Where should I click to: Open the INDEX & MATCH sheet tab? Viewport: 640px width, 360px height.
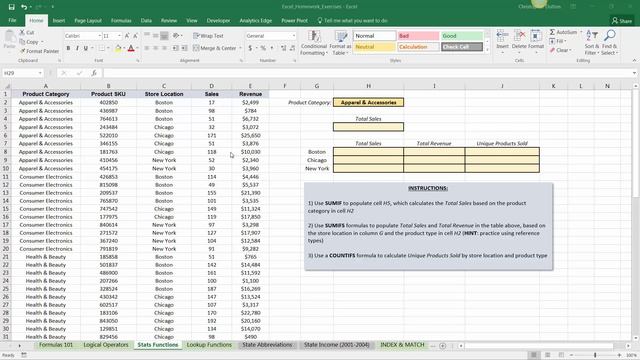[x=402, y=345]
